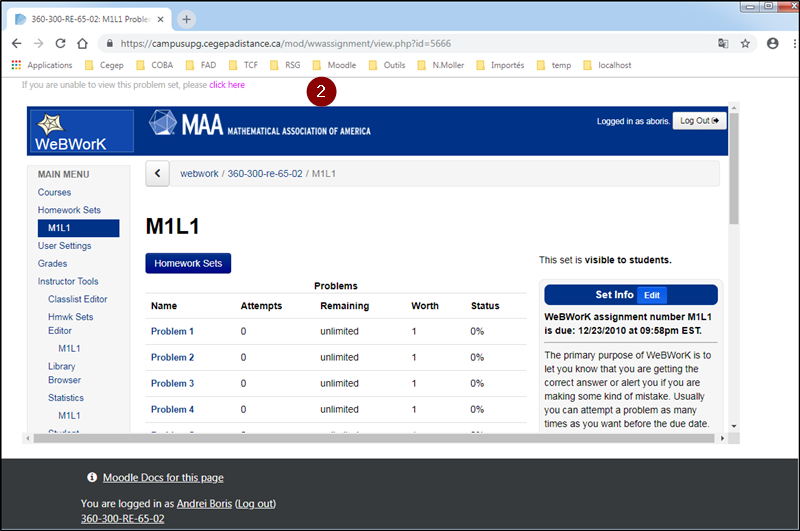
Task: Open the Chrome profile avatar icon
Action: (x=772, y=44)
